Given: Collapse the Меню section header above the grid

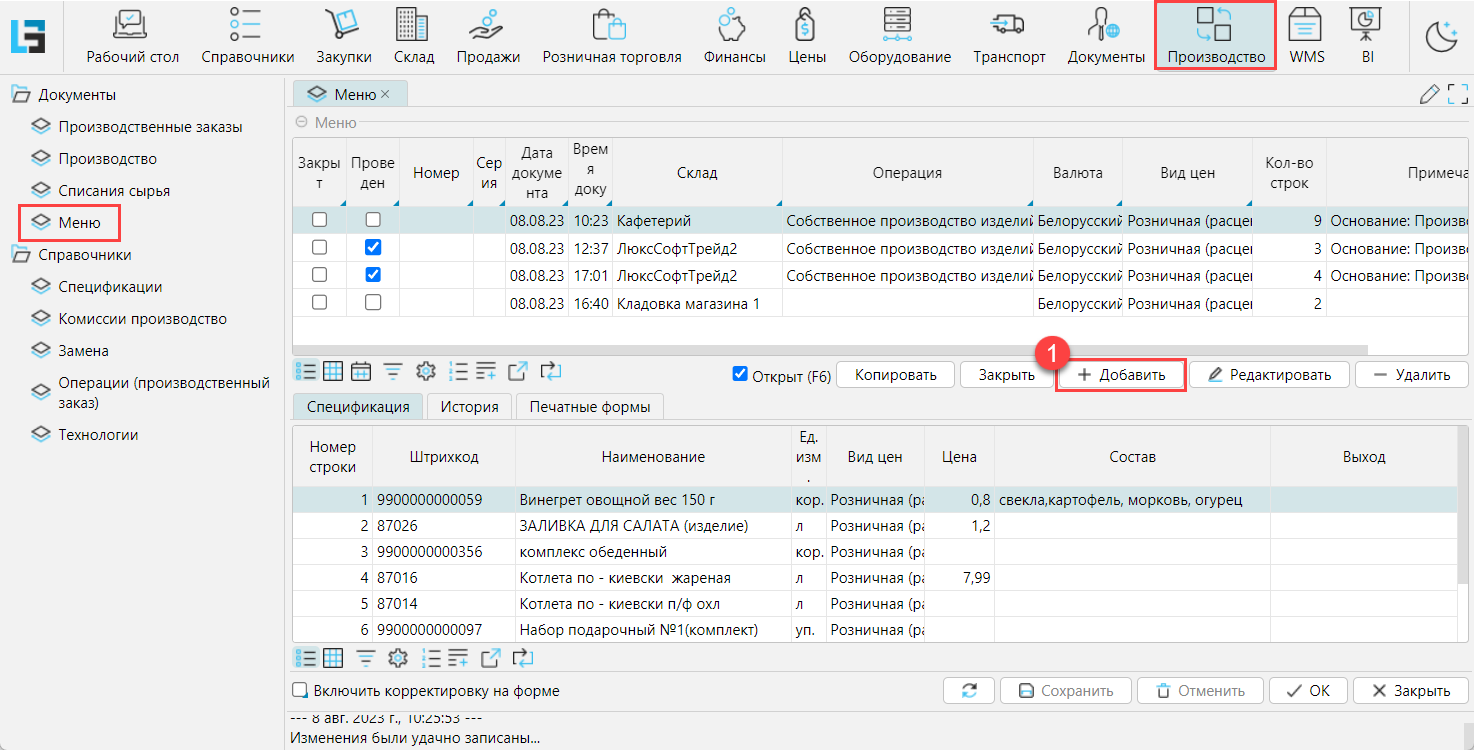Looking at the screenshot, I should tap(302, 123).
